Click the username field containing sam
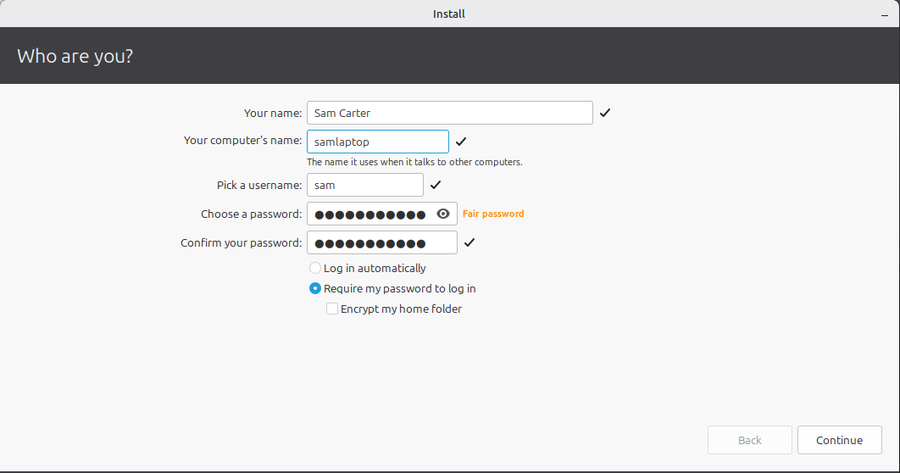Viewport: 900px width, 473px height. (365, 185)
